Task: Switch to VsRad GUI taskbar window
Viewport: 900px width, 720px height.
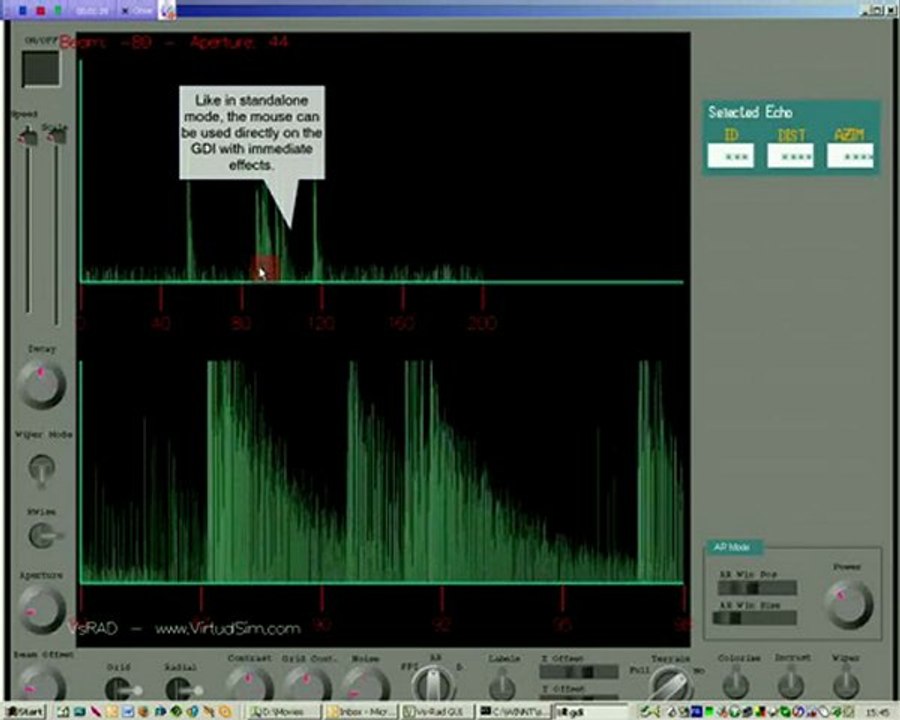Action: (438, 712)
